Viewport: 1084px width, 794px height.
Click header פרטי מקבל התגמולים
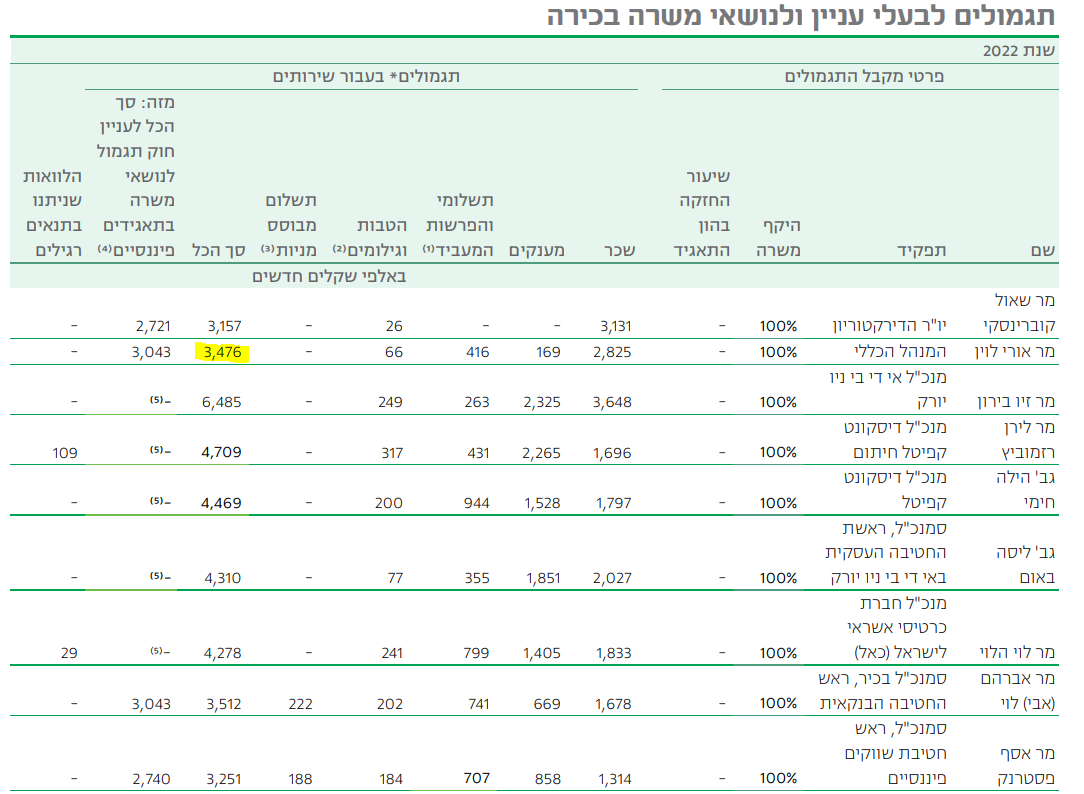tap(864, 76)
